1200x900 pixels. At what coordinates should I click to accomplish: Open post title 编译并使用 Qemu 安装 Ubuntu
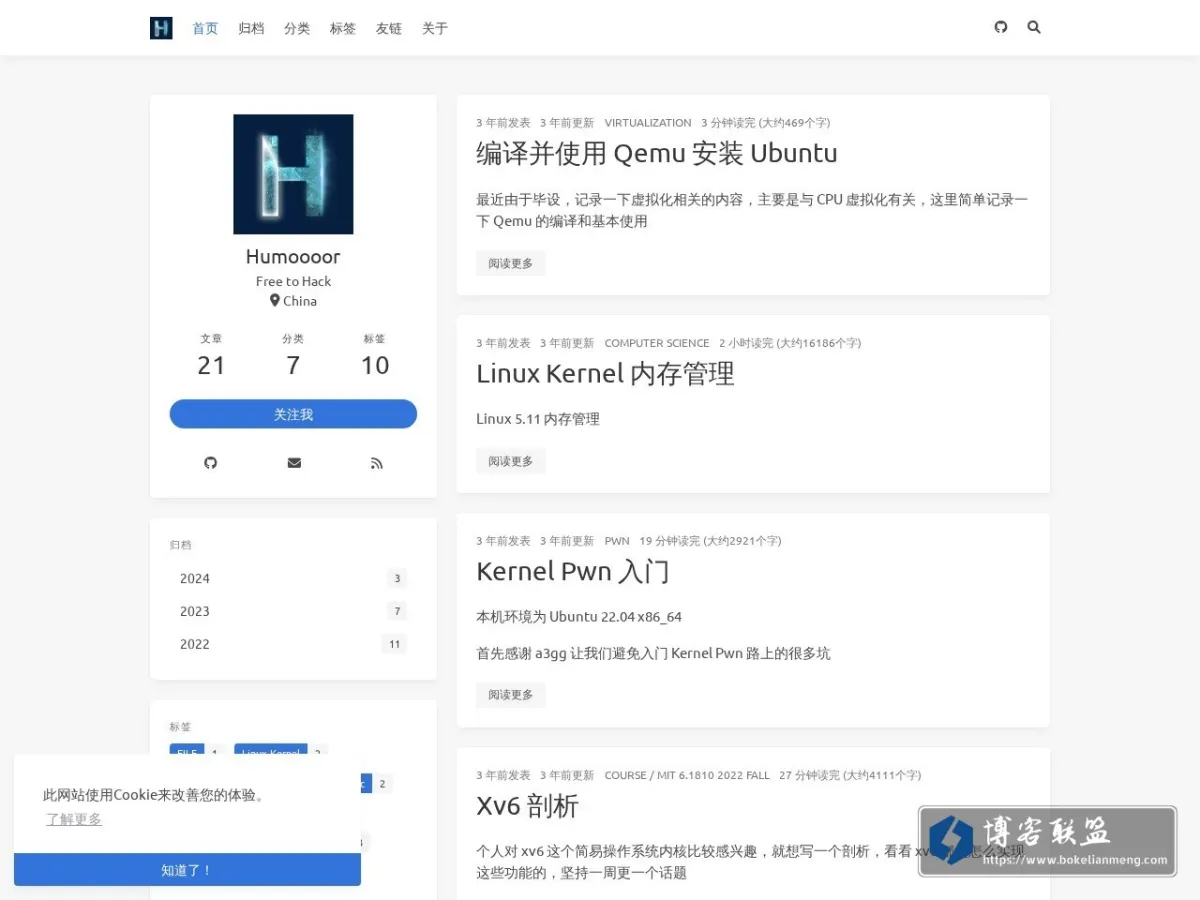click(x=657, y=153)
